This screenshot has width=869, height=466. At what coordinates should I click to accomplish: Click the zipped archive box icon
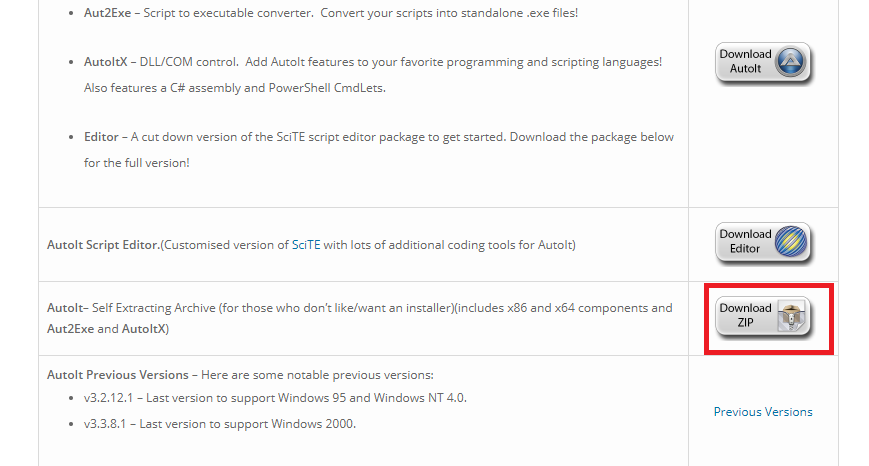tap(791, 317)
